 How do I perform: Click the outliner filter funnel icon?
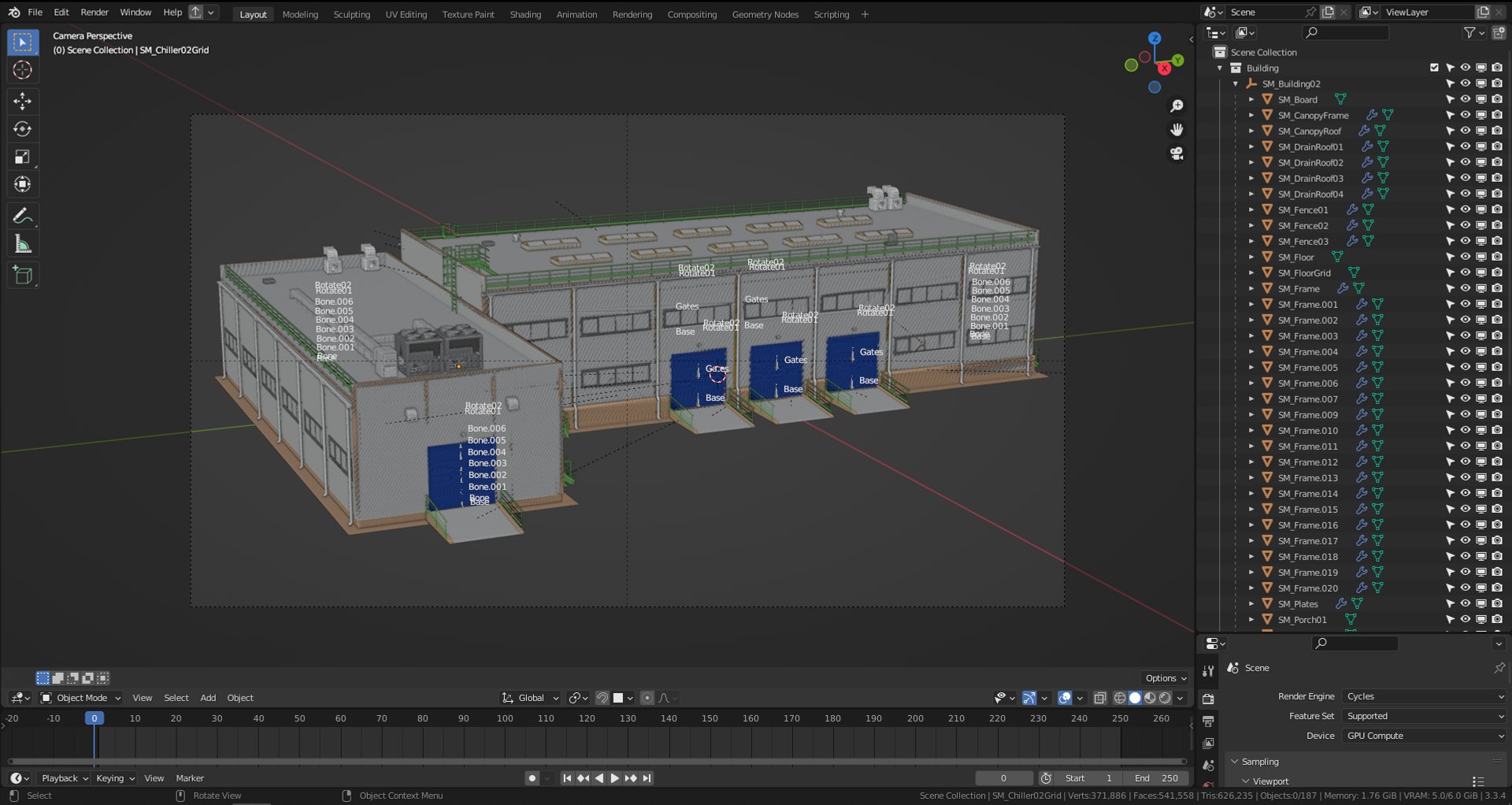1469,32
